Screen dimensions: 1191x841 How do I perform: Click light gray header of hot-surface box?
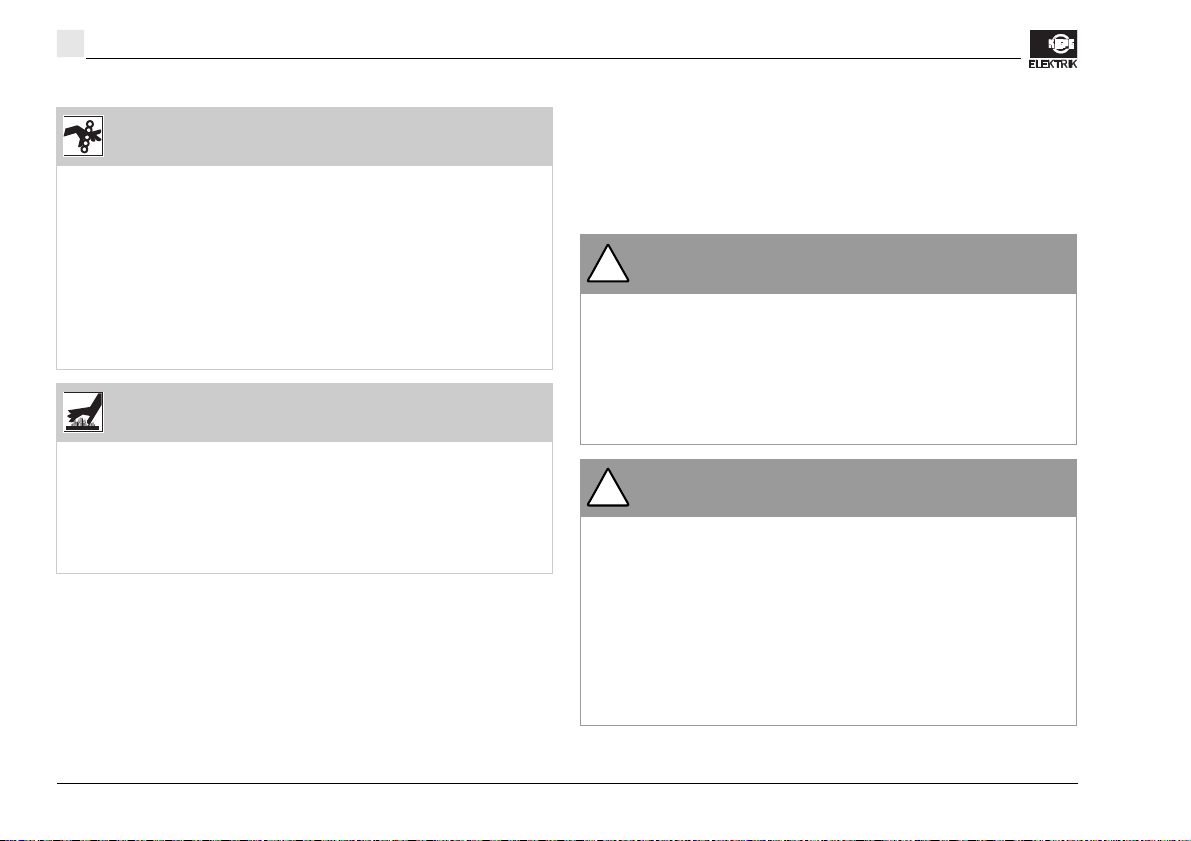(x=304, y=413)
